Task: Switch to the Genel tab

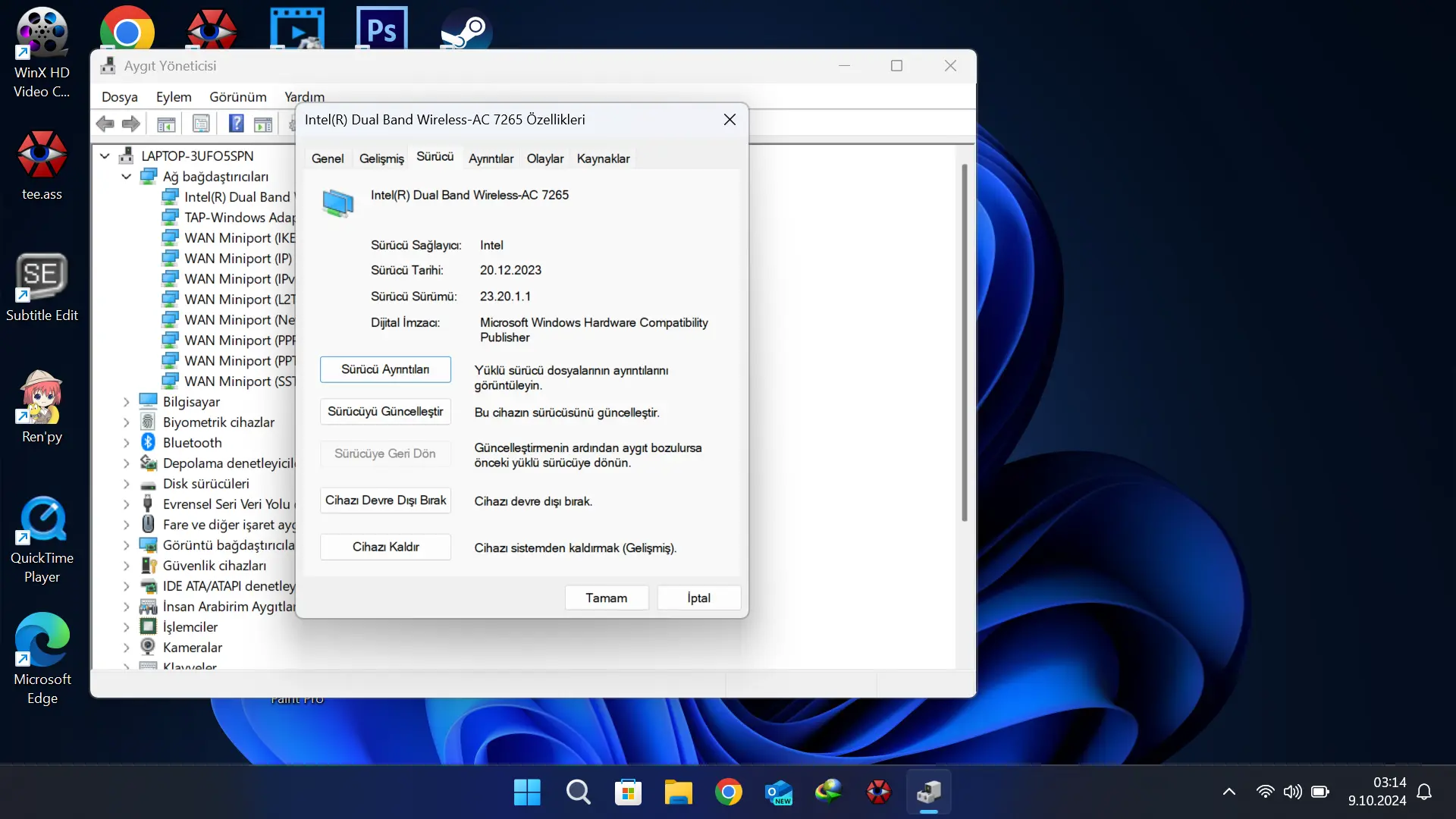Action: point(328,158)
